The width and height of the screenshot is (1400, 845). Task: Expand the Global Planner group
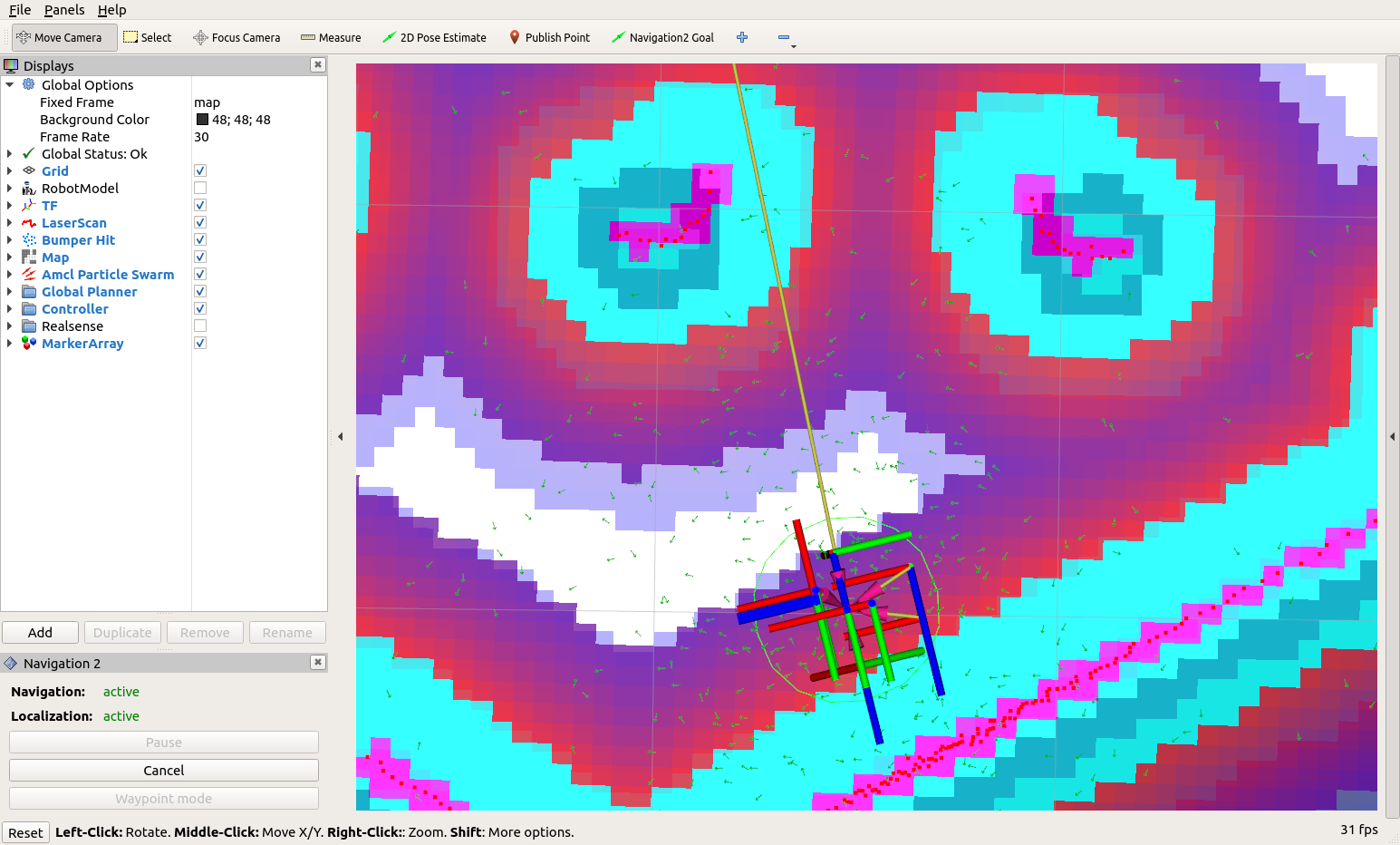[10, 292]
